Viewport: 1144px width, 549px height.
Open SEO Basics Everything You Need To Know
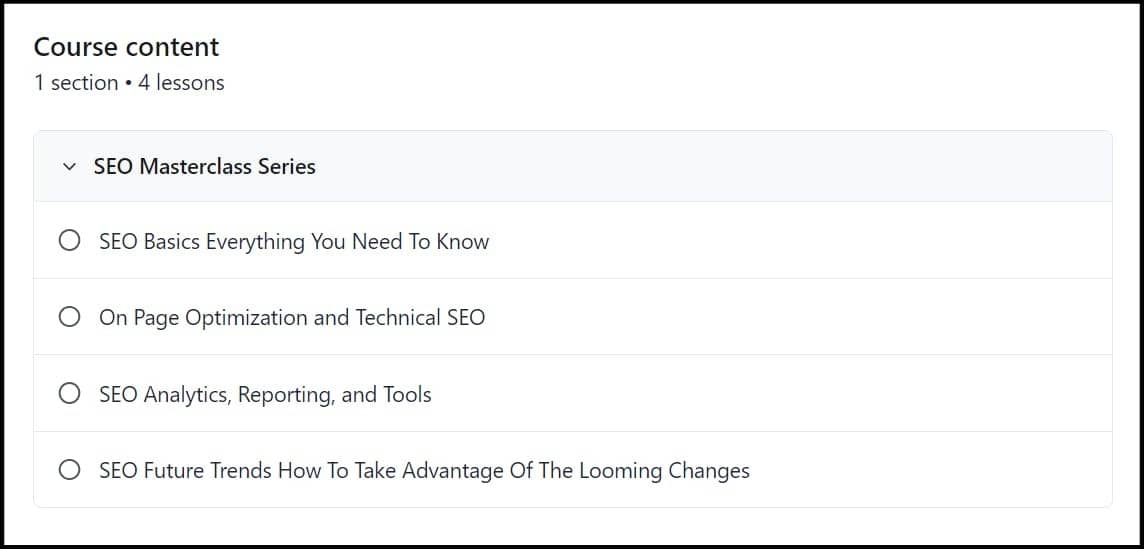[x=294, y=241]
